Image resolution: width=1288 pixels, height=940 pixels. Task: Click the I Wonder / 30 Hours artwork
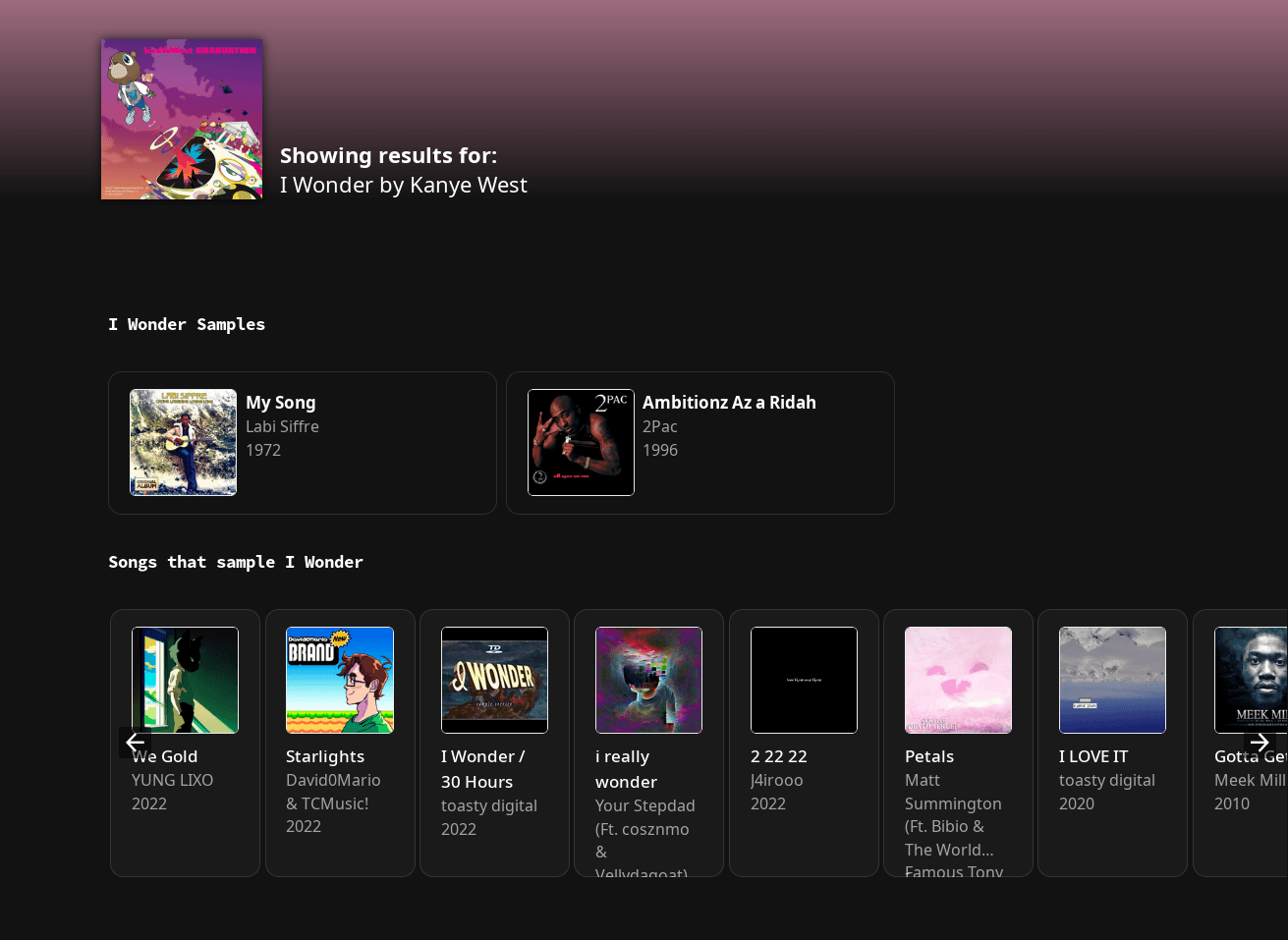pyautogui.click(x=494, y=680)
